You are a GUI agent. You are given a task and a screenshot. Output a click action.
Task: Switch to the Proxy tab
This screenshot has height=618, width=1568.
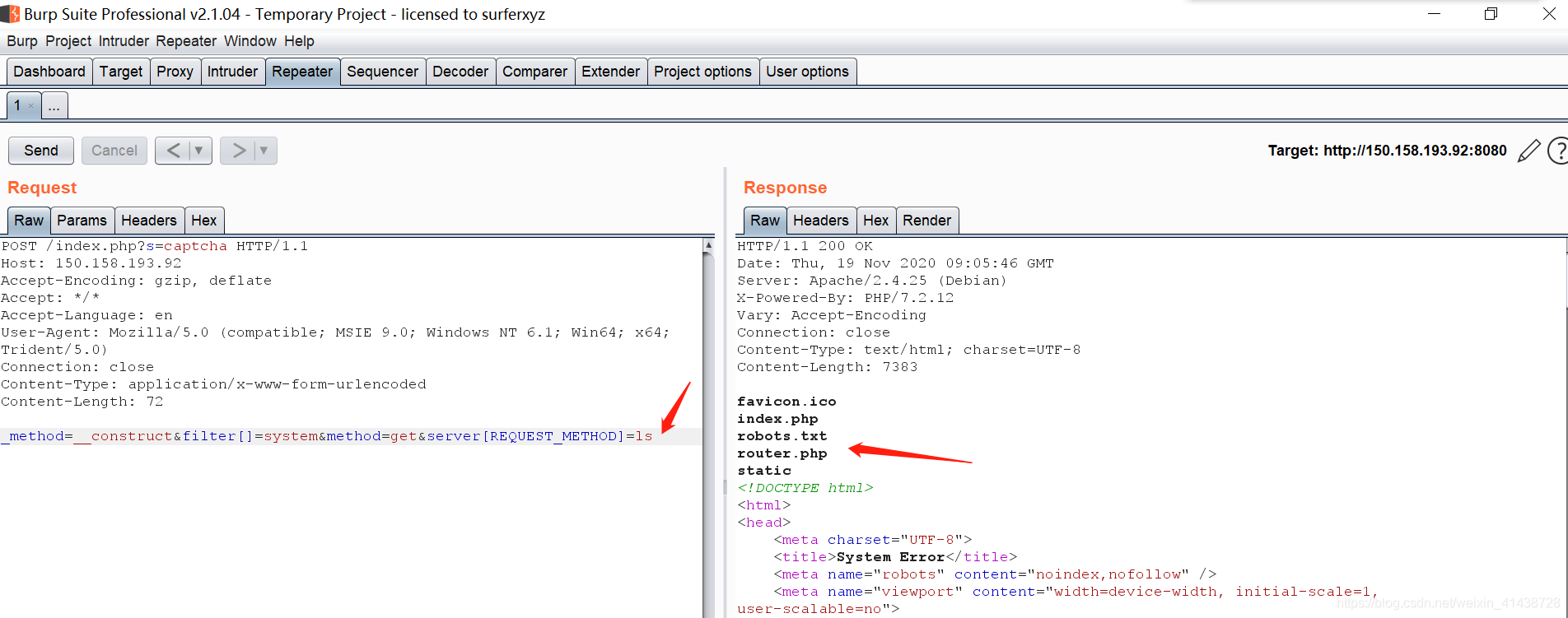(x=175, y=72)
